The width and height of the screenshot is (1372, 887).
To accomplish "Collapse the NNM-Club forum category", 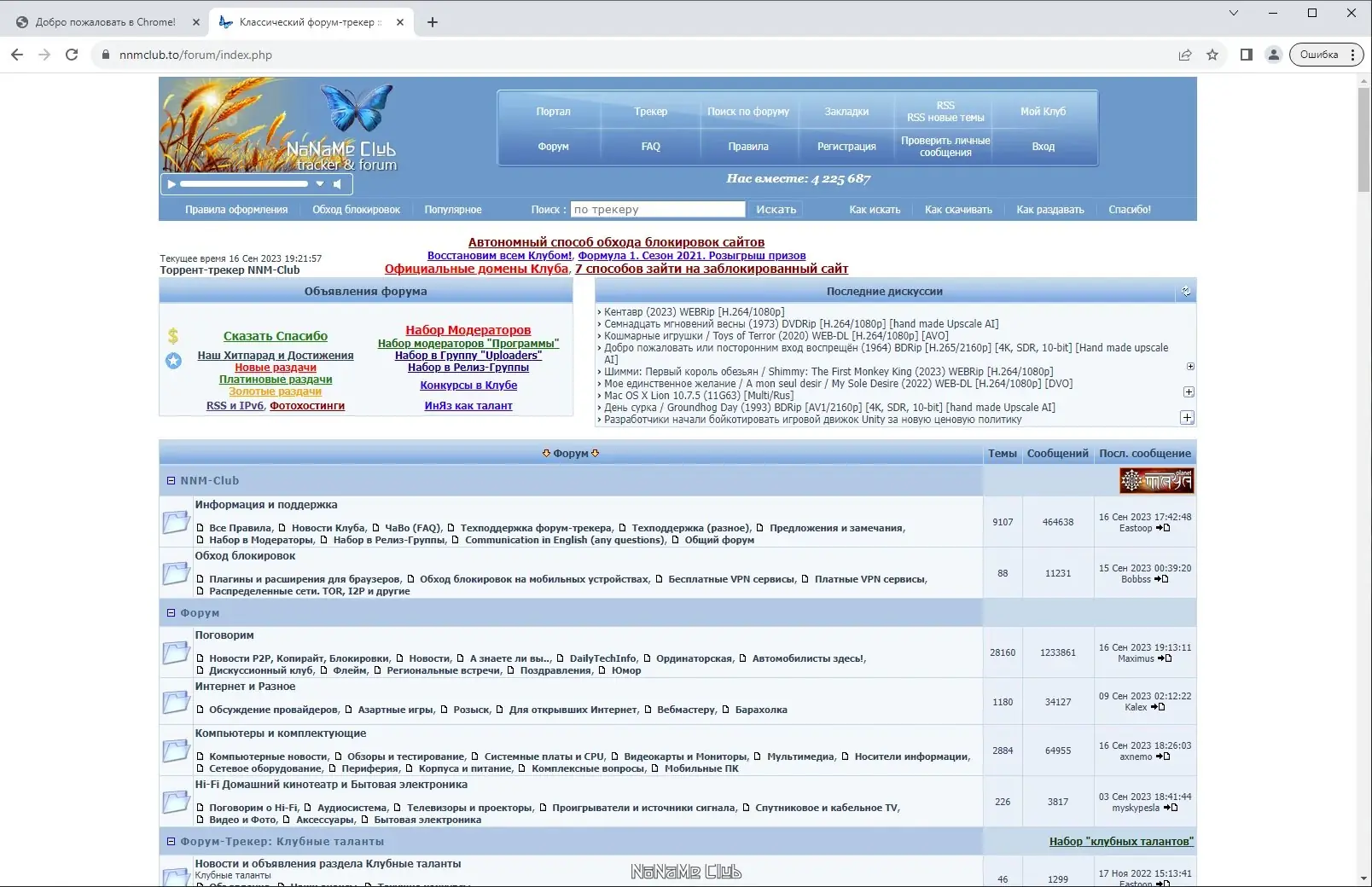I will (171, 480).
